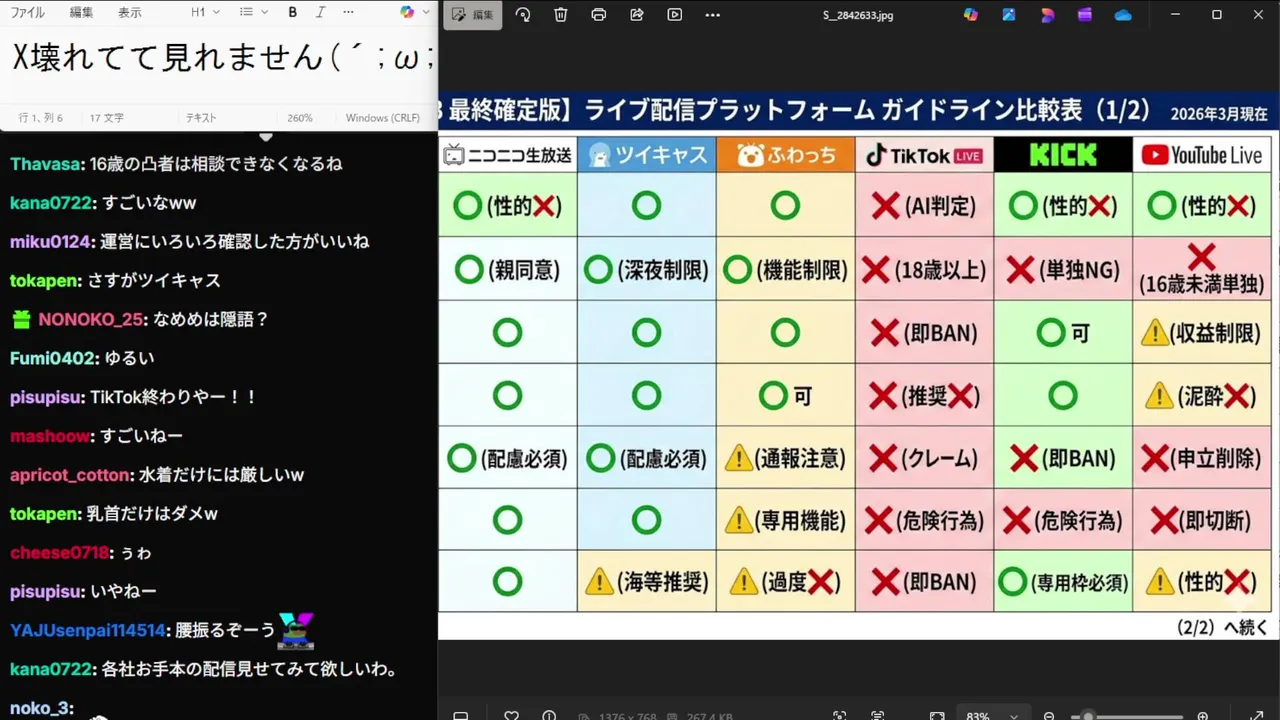This screenshot has width=1280, height=720.
Task: Click the 行 1, 列 6 cursor position indicator
Action: (40, 118)
